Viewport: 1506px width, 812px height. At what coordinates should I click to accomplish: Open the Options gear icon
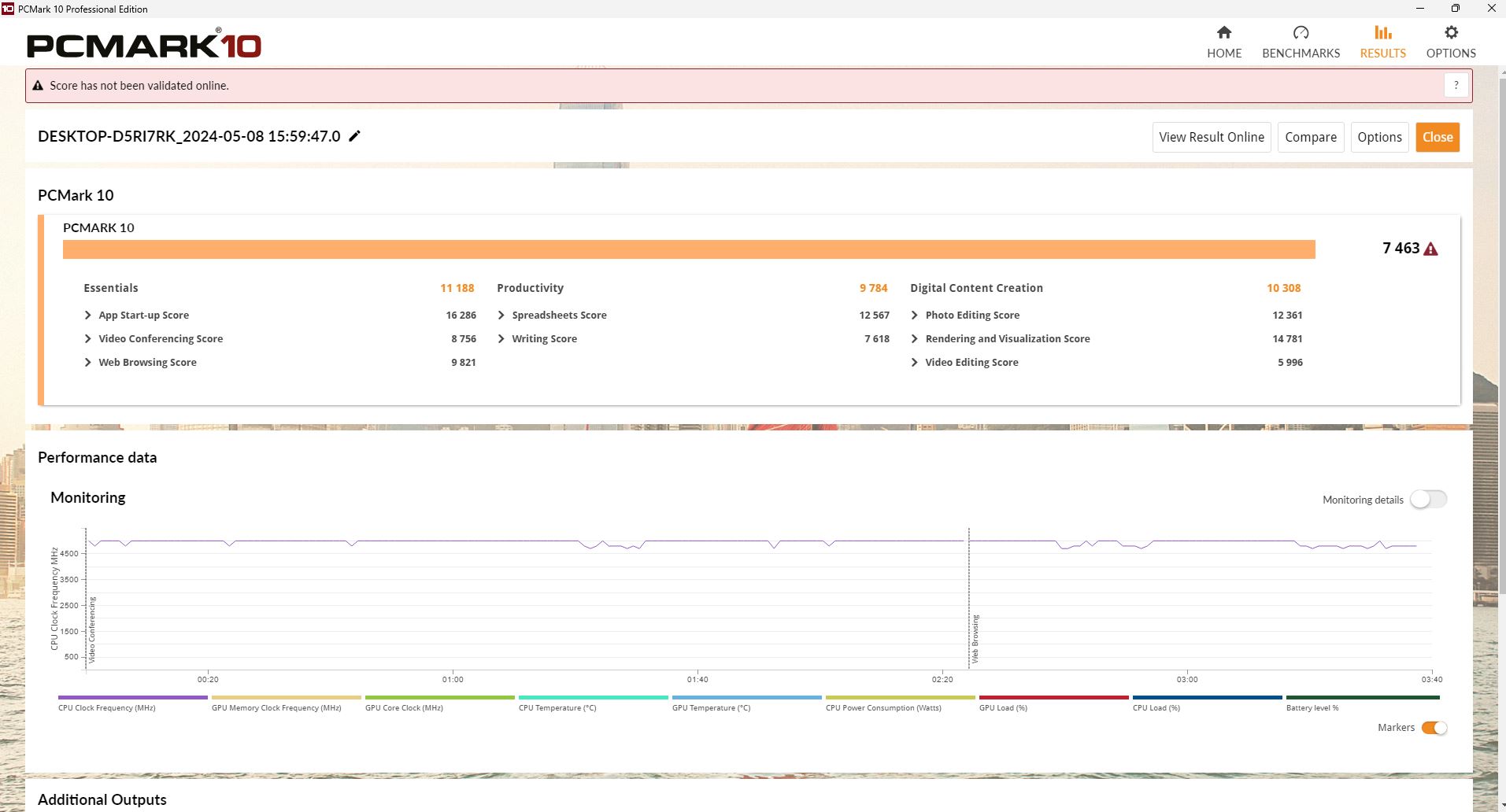pyautogui.click(x=1451, y=32)
